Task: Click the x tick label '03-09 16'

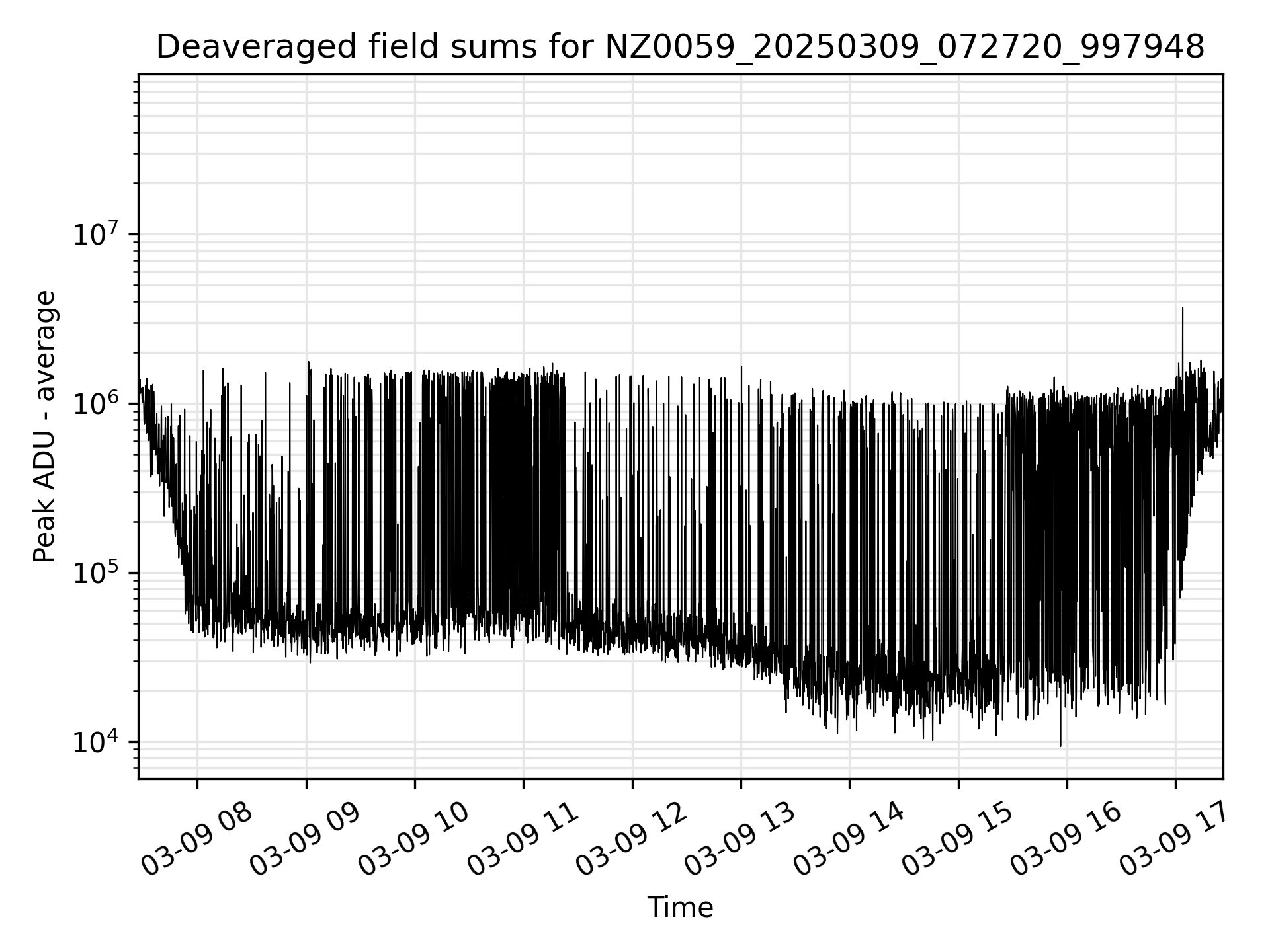Action: click(x=1067, y=840)
